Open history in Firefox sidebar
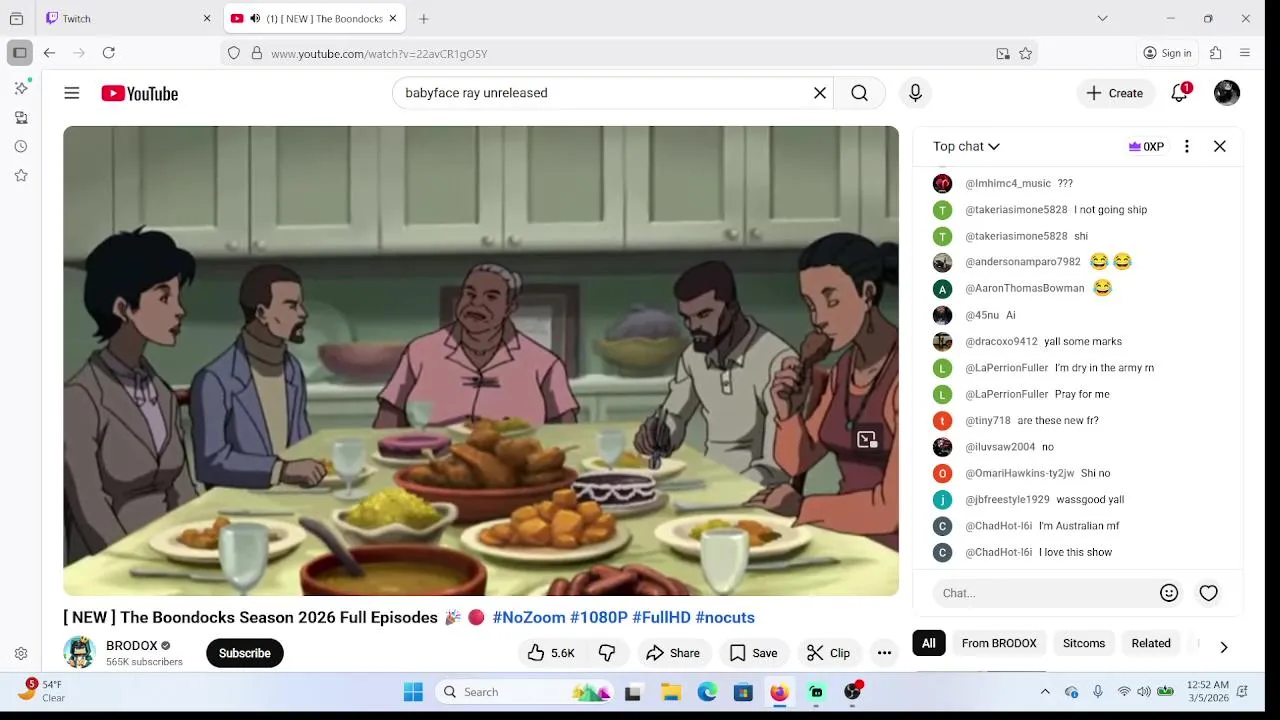The image size is (1280, 720). coord(21,146)
